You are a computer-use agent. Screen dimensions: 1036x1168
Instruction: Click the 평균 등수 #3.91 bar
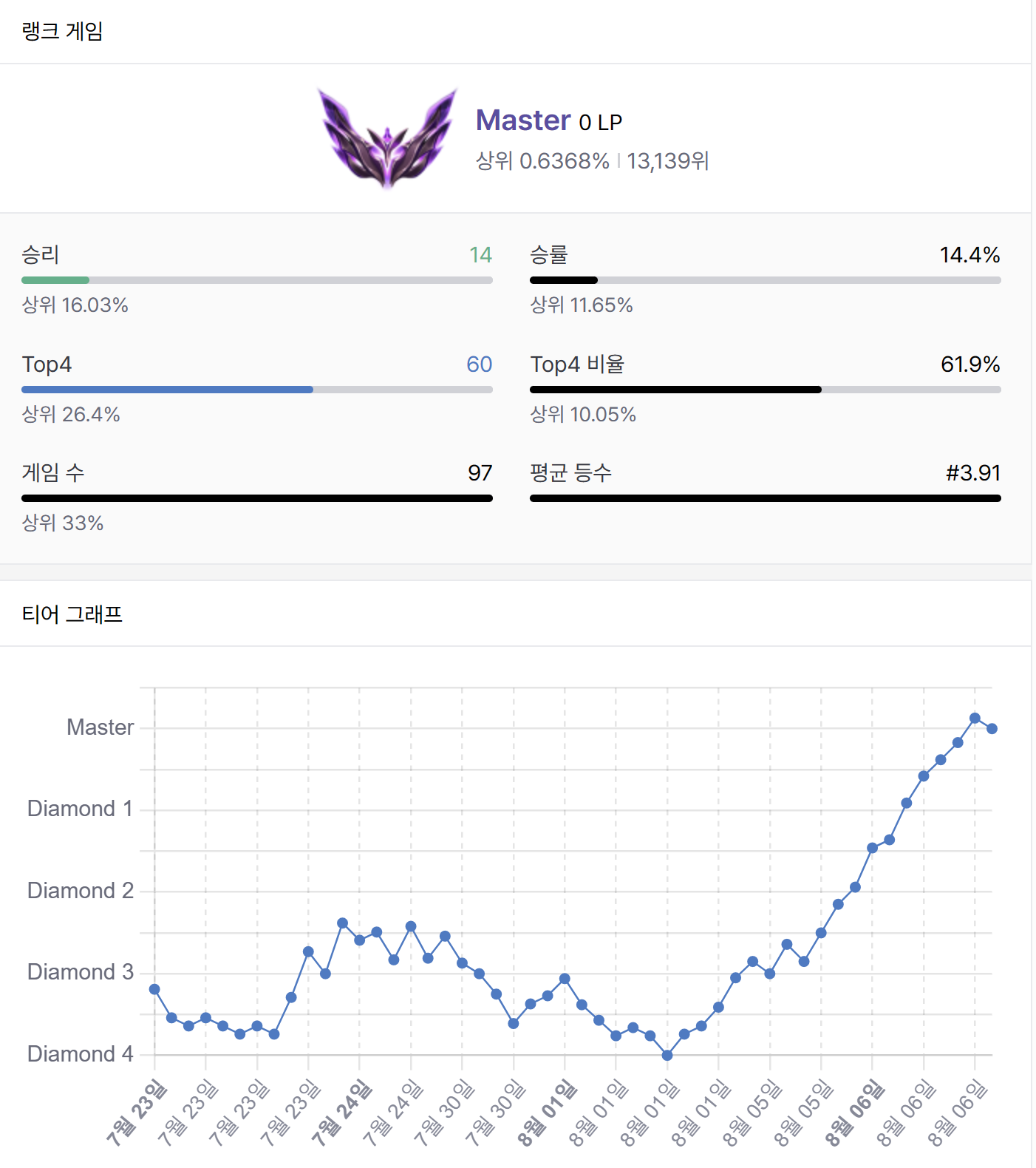click(x=766, y=498)
